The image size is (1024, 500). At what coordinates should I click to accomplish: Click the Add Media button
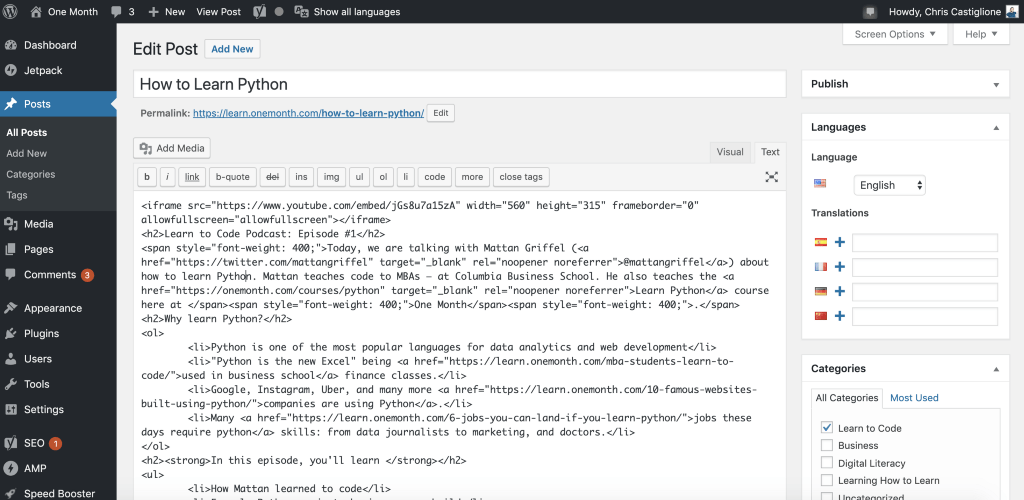(172, 148)
